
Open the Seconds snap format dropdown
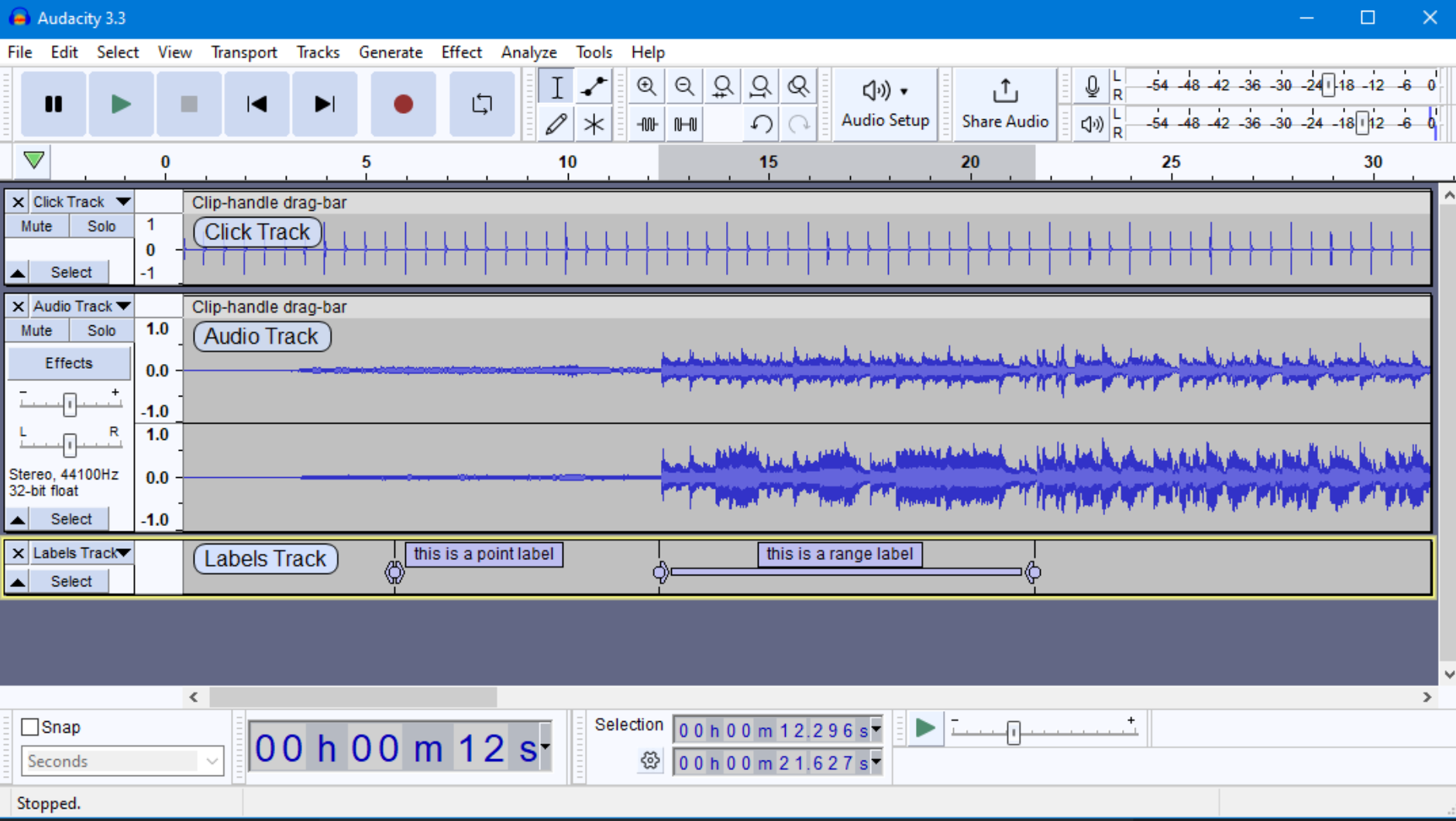(x=213, y=761)
